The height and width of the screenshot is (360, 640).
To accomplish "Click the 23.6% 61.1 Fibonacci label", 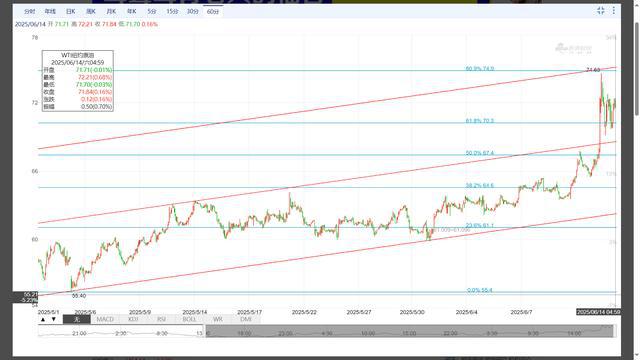I will tap(480, 226).
